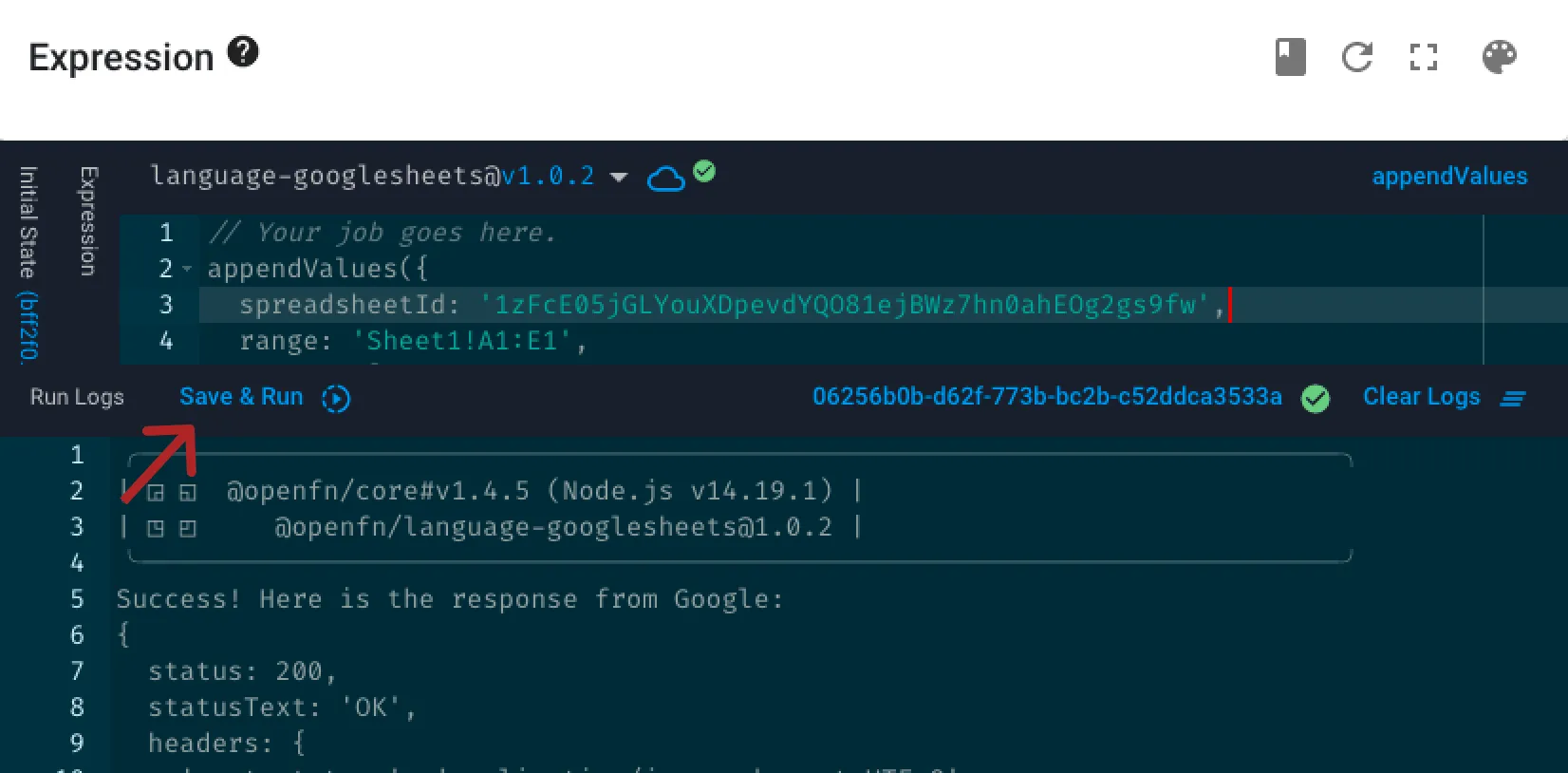Click the cloud adaptor status icon
This screenshot has width=1568, height=773.
click(665, 179)
